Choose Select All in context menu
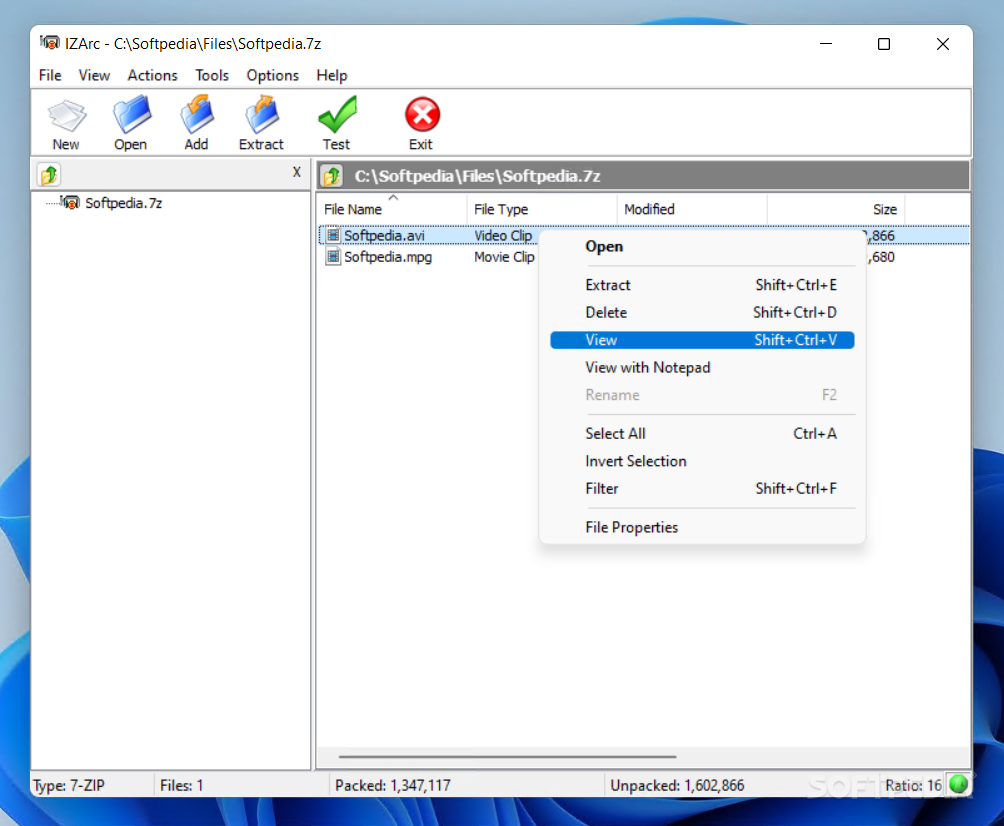 [702, 433]
